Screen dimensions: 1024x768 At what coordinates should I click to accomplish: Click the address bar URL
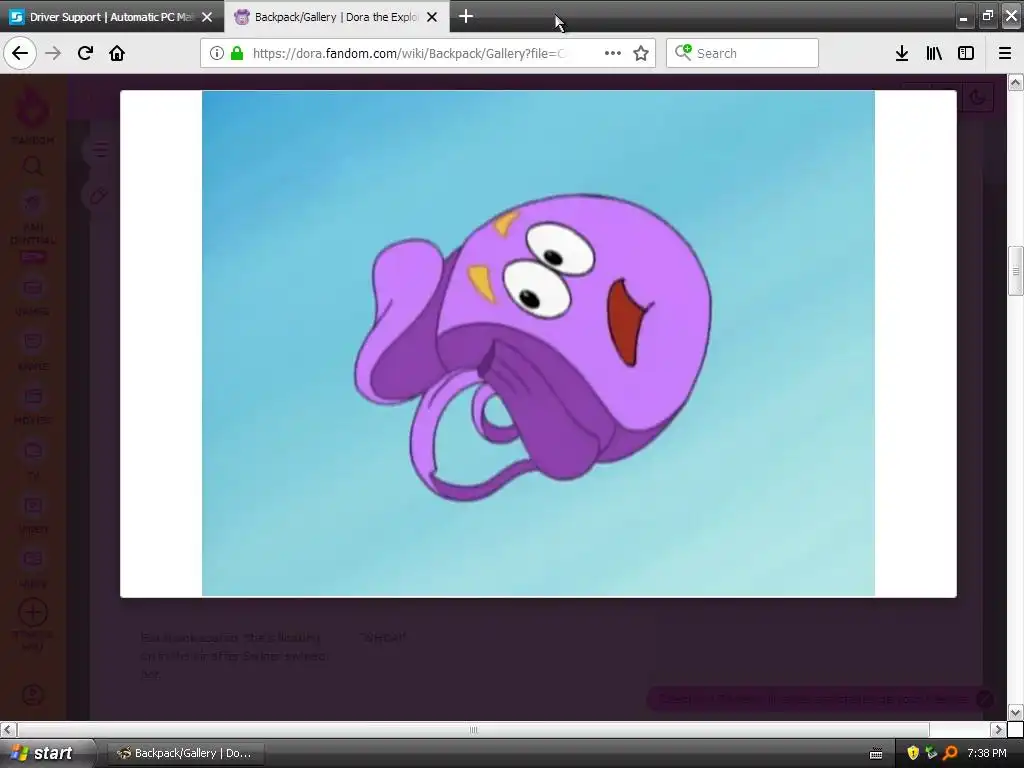[x=409, y=53]
